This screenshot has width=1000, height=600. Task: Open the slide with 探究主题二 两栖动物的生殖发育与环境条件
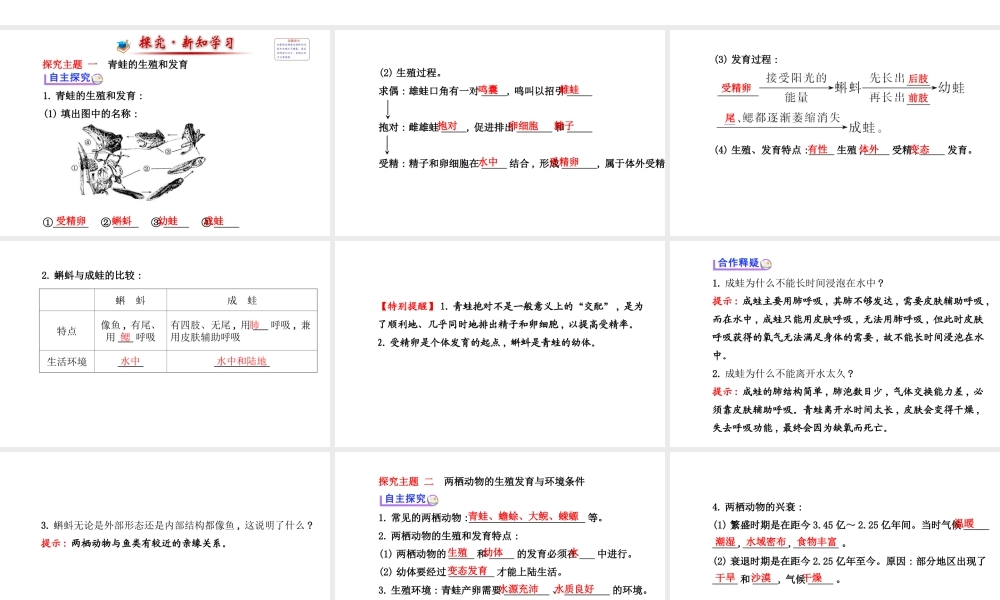(499, 526)
